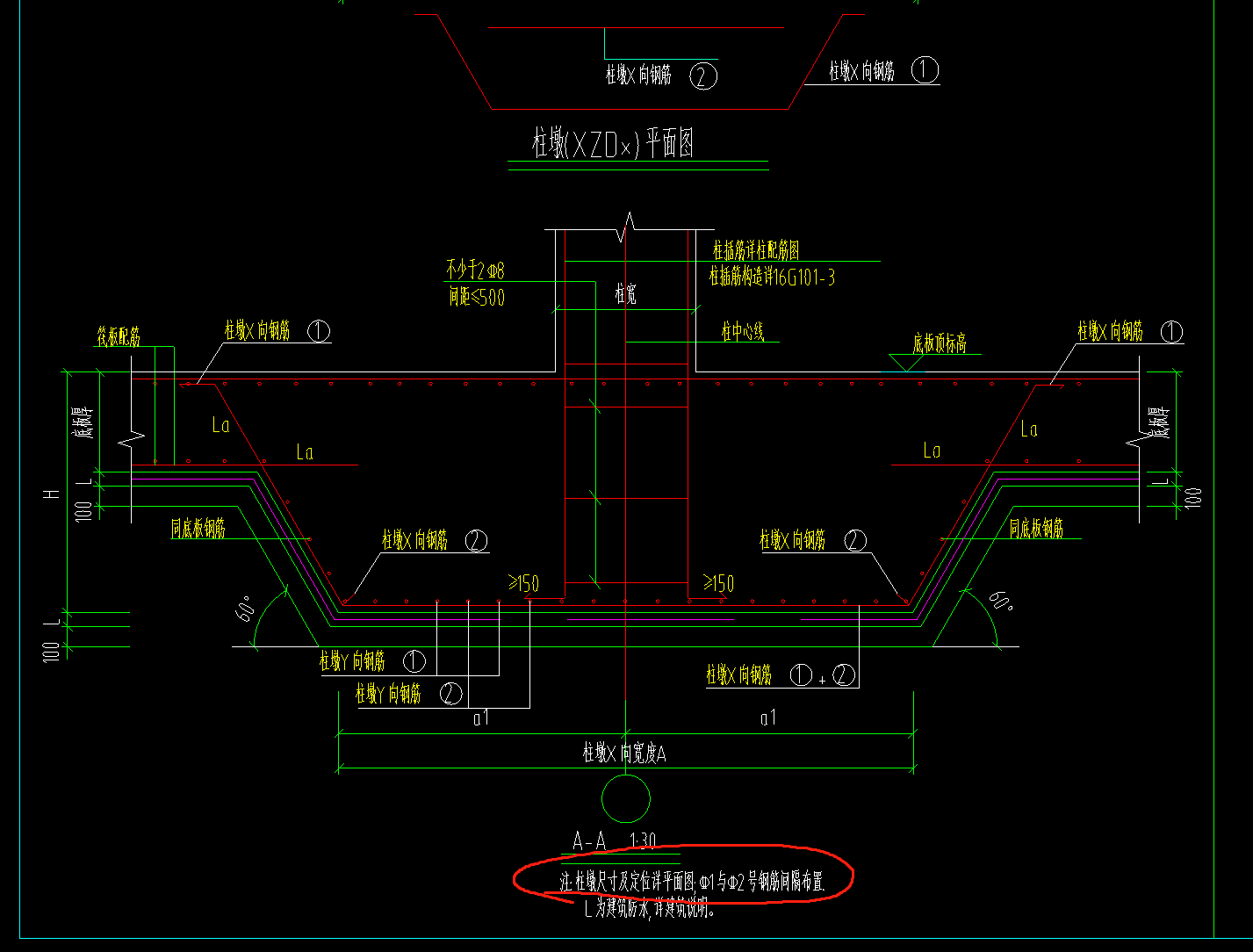Select the "≥150" text left of the column

[x=523, y=584]
